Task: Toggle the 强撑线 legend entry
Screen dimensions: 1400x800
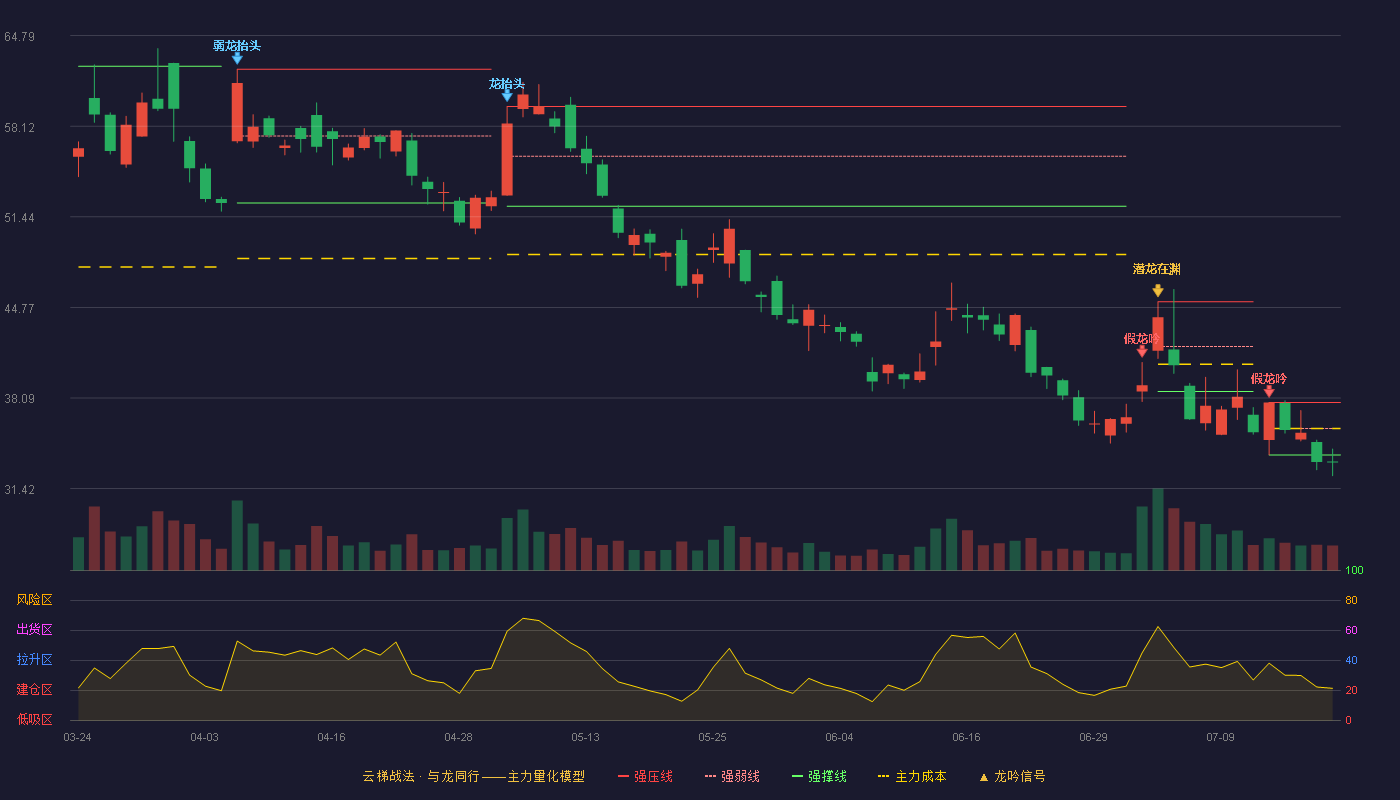Action: tap(819, 776)
